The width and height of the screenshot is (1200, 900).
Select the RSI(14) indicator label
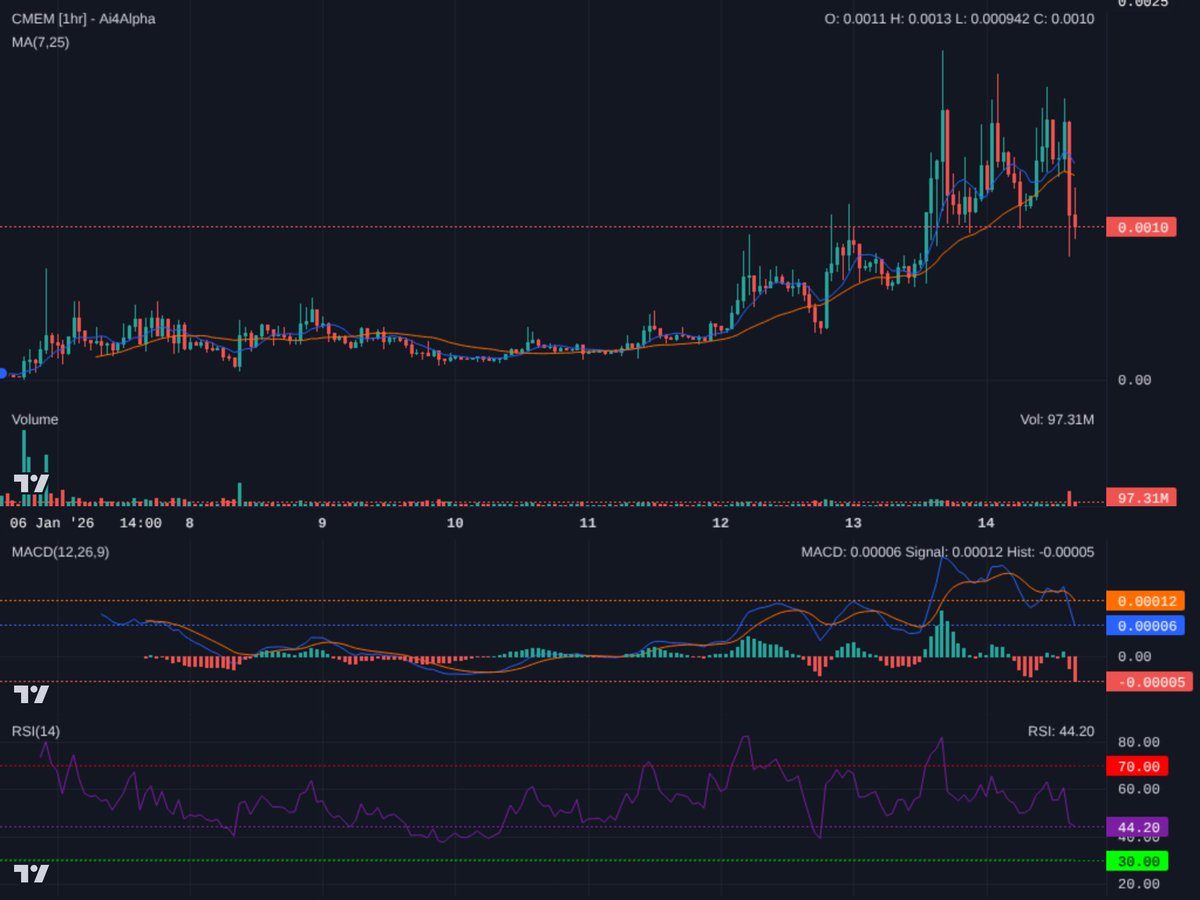tap(35, 731)
